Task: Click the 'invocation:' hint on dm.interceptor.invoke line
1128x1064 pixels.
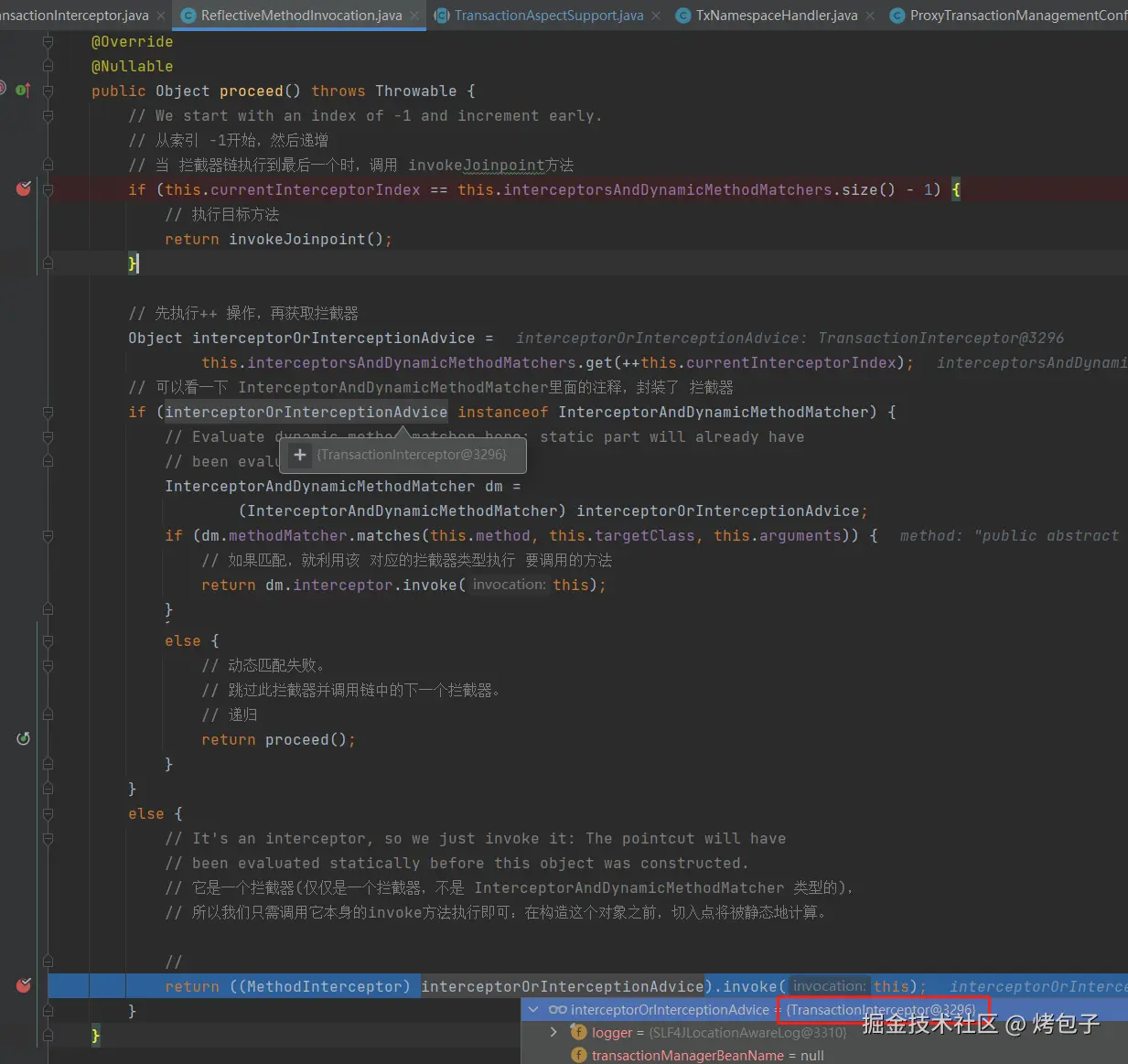Action: 510,584
